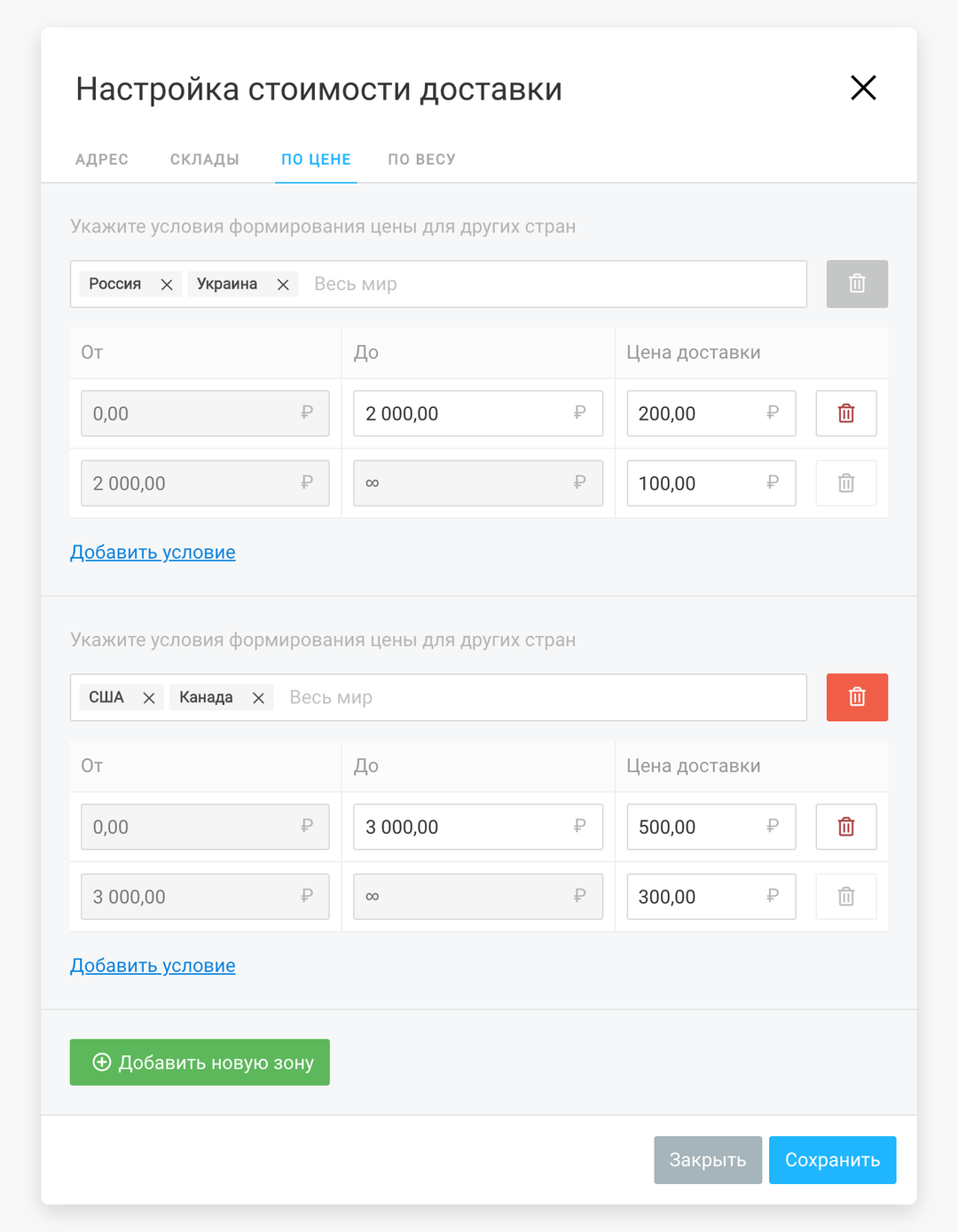958x1232 pixels.
Task: Open the Склады tab
Action: point(205,160)
